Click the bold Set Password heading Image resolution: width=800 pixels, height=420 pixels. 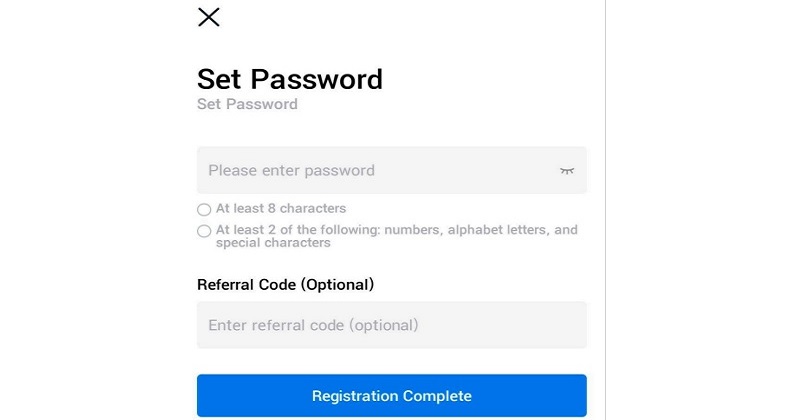pyautogui.click(x=289, y=79)
